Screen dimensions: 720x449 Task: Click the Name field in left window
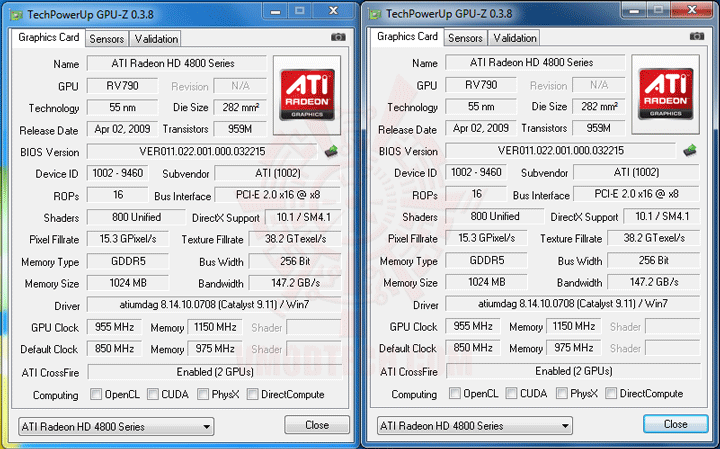tap(176, 63)
